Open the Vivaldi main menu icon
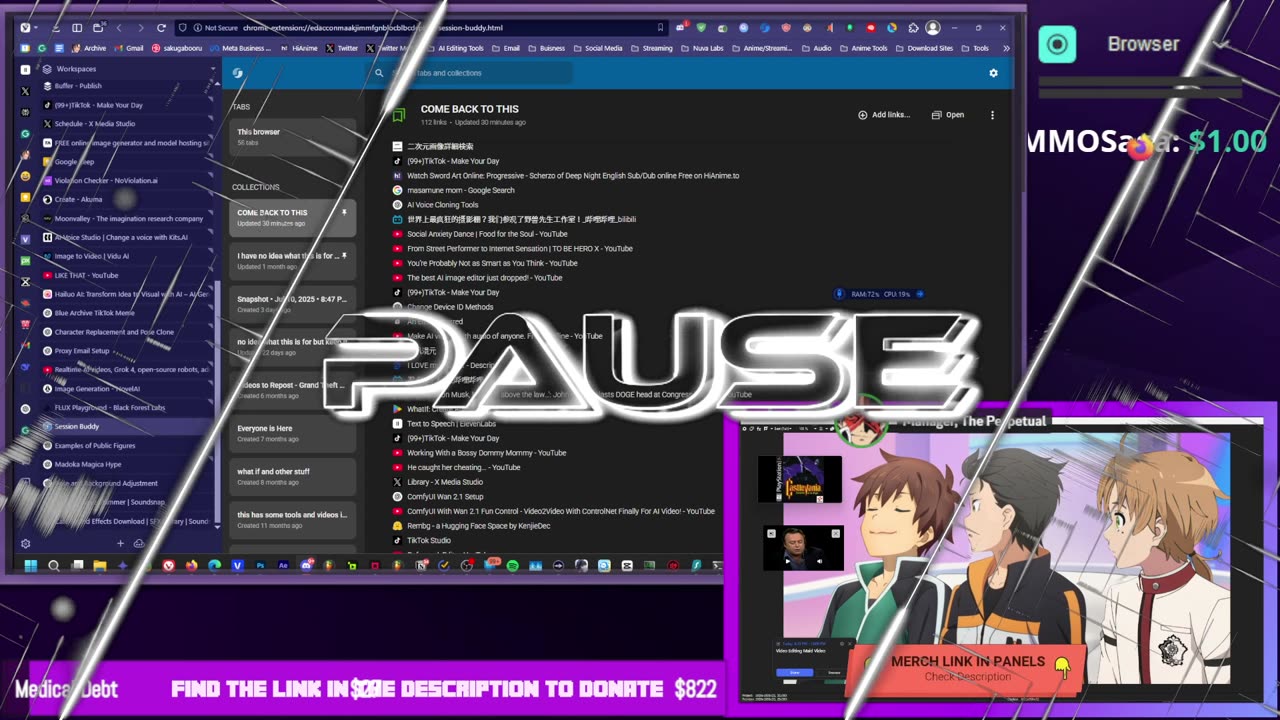This screenshot has height=720, width=1280. pyautogui.click(x=25, y=28)
